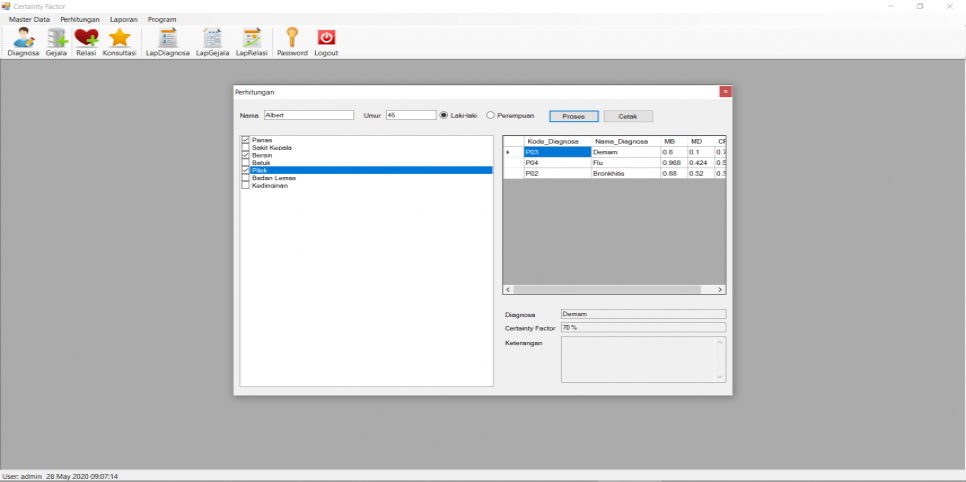Check the Batuk symptom checkbox

click(245, 163)
